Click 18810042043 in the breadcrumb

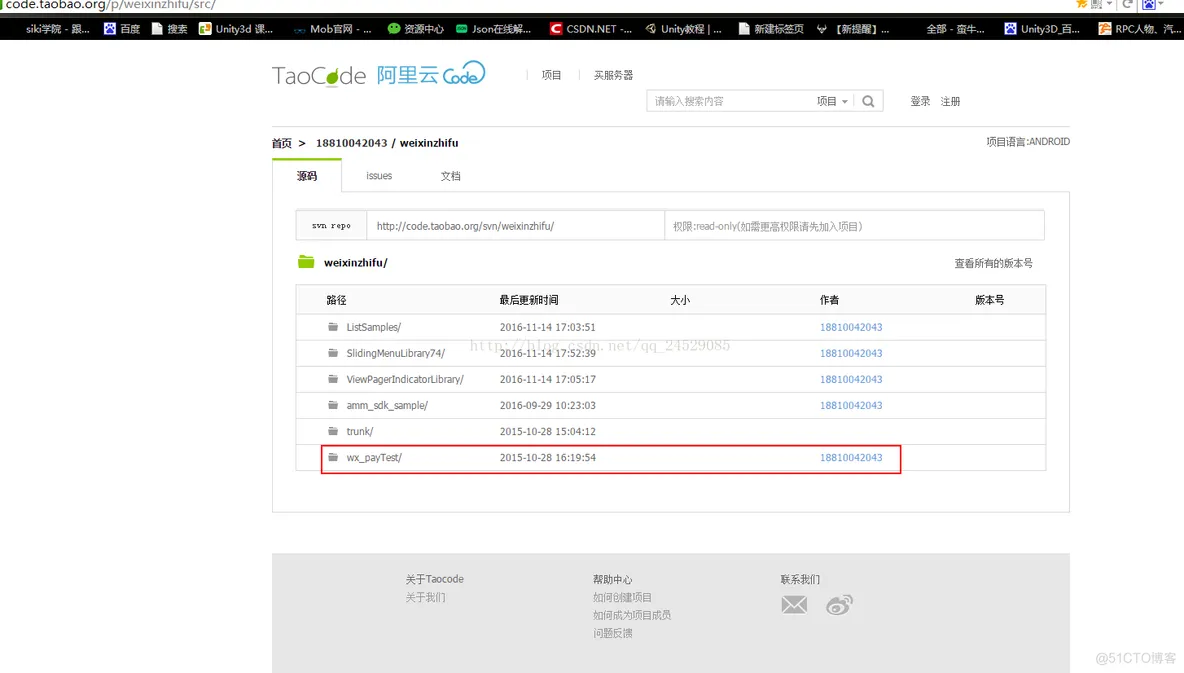pos(351,143)
